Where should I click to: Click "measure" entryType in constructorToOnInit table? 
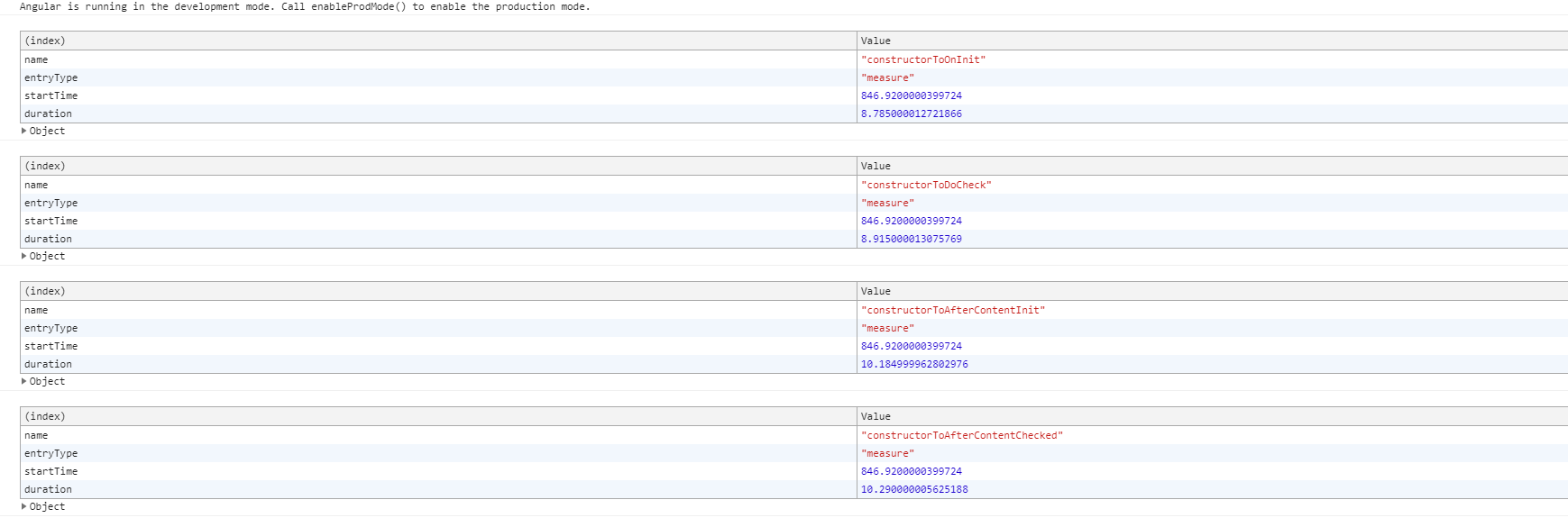(x=887, y=77)
